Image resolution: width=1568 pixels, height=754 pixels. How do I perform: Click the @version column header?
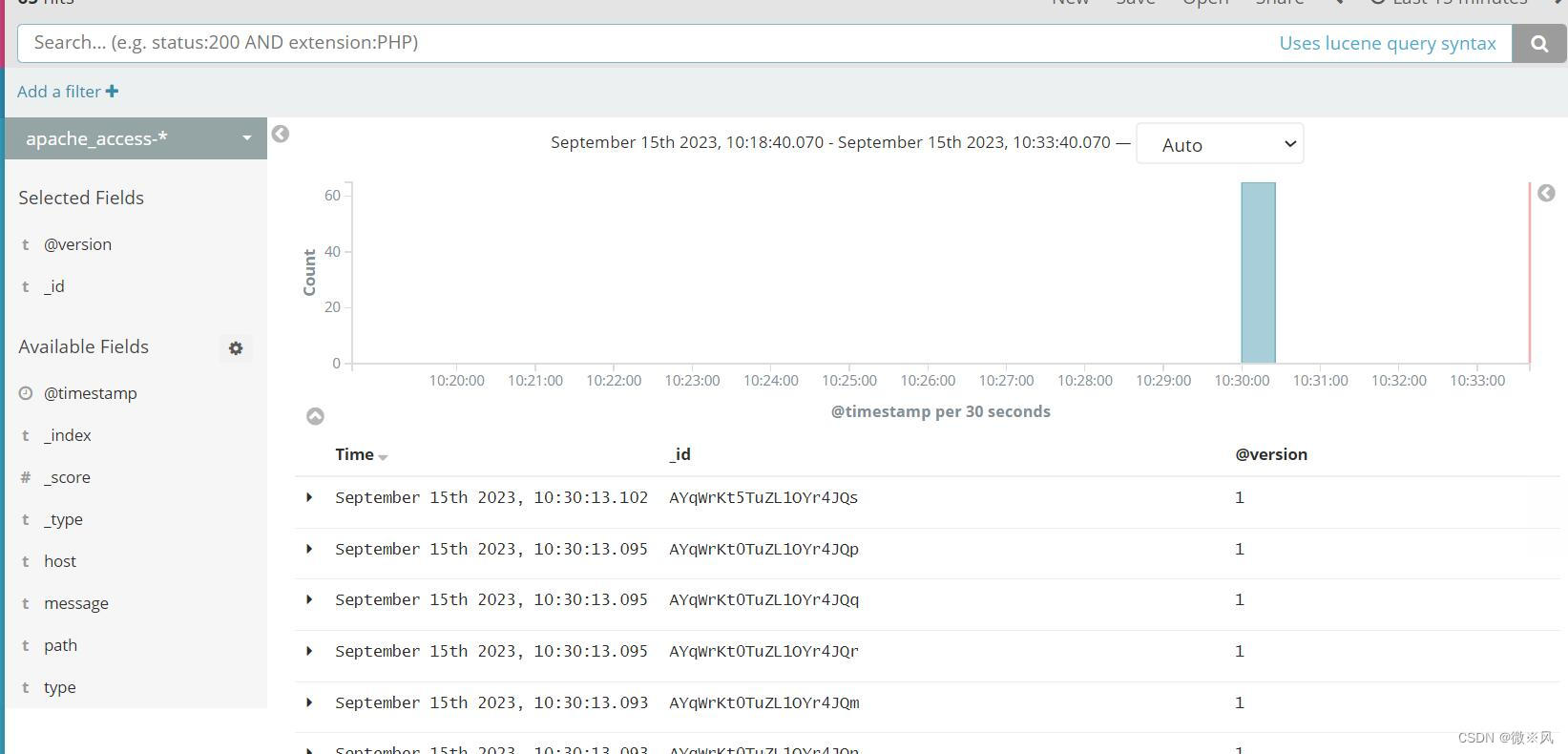[x=1271, y=454]
